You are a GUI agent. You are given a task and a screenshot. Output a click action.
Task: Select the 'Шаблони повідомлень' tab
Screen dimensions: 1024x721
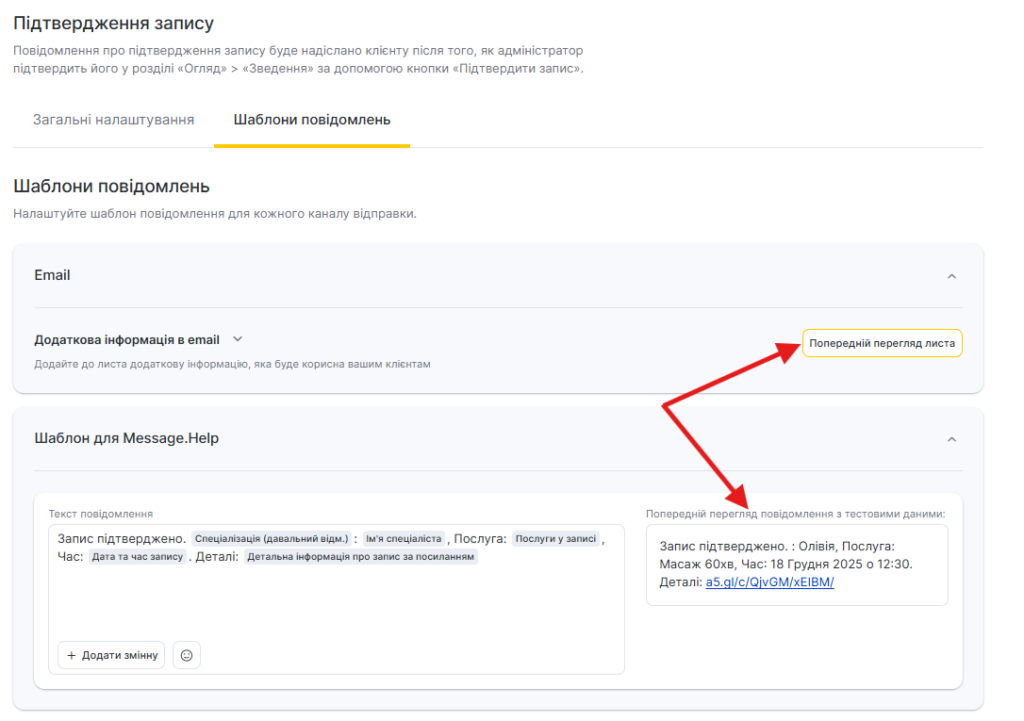pyautogui.click(x=311, y=120)
